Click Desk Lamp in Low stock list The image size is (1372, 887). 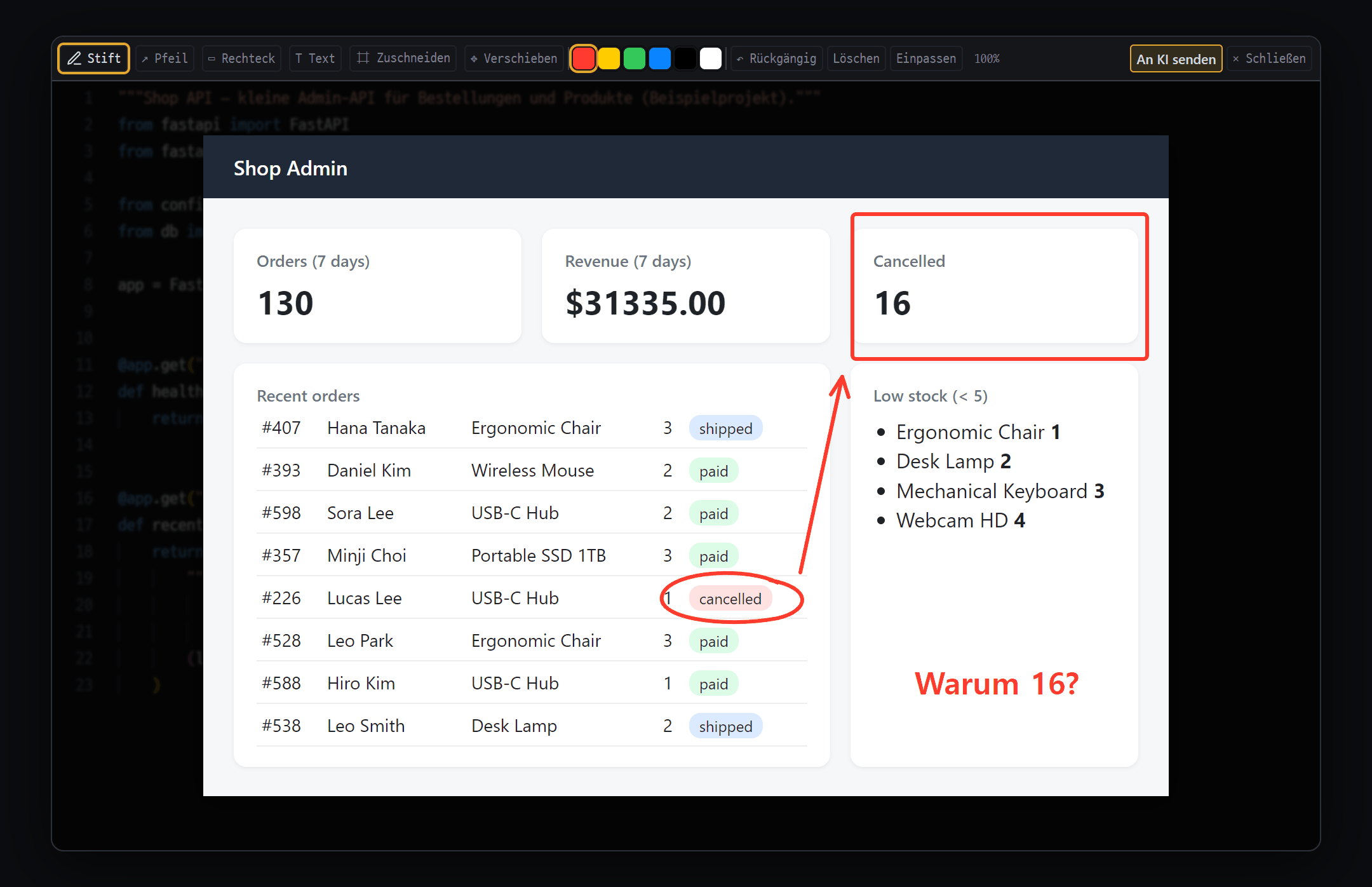coord(953,461)
